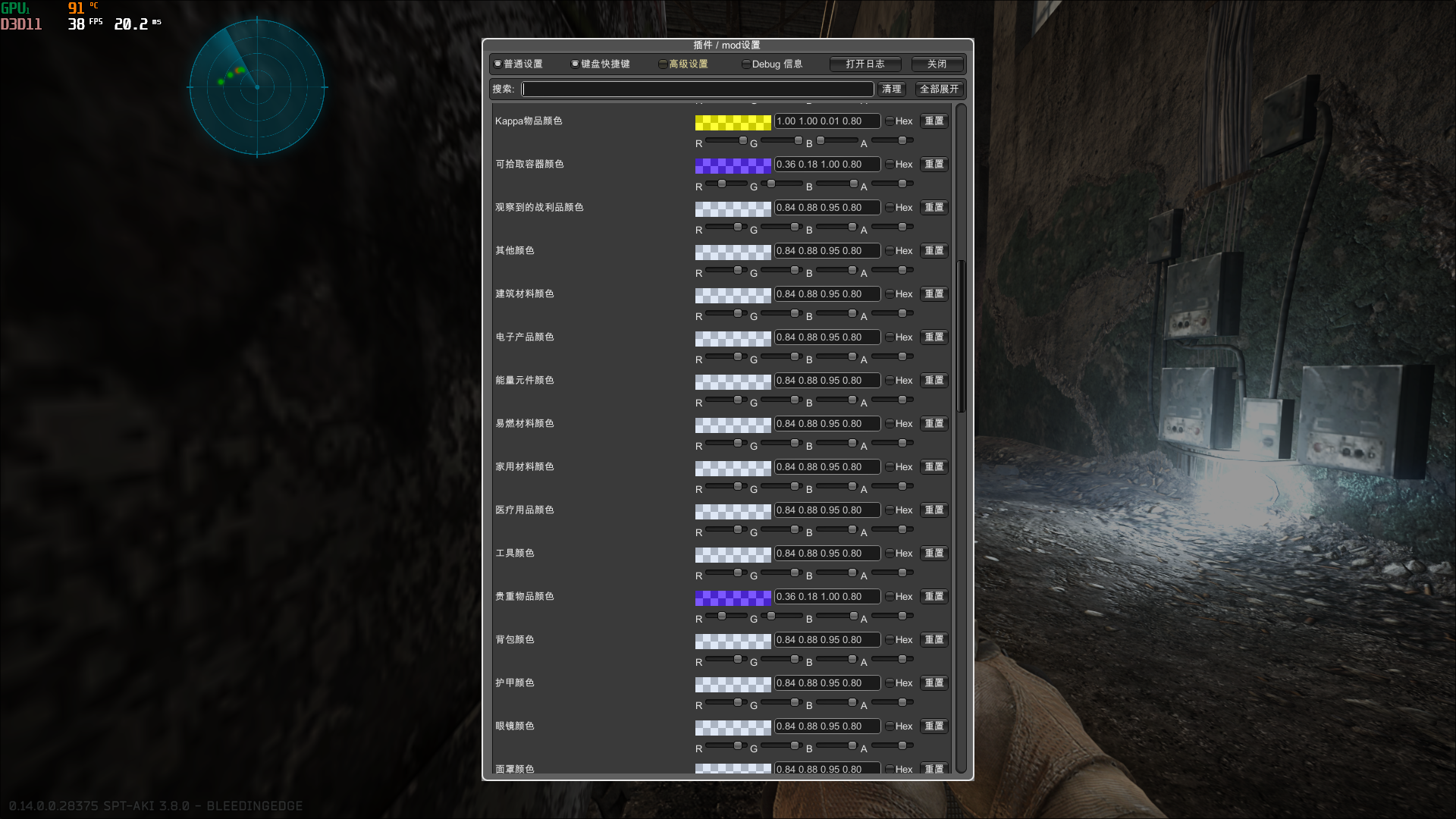Click the 护甲颜色 value field
The width and height of the screenshot is (1456, 819).
[827, 683]
